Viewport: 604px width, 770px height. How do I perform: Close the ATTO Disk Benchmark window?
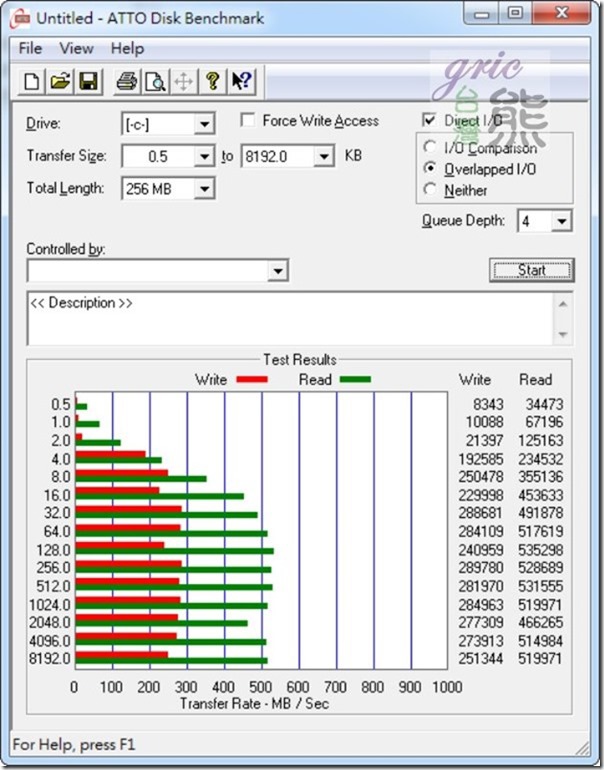pos(561,13)
